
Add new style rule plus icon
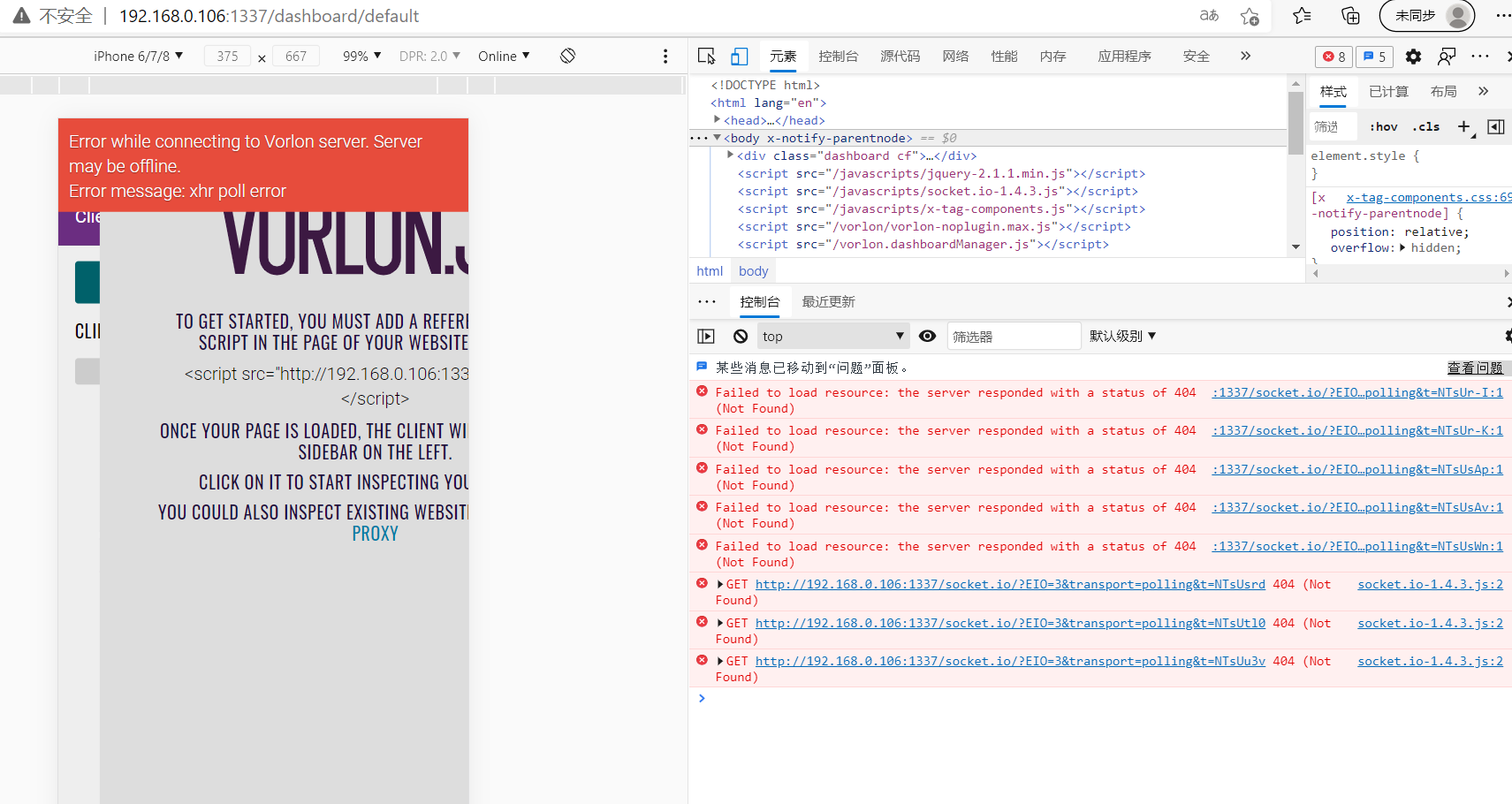point(1464,127)
